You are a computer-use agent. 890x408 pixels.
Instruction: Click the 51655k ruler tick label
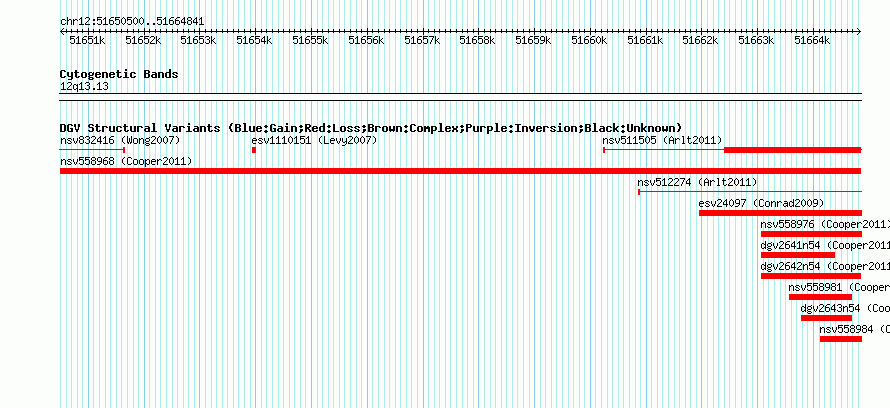pos(310,40)
